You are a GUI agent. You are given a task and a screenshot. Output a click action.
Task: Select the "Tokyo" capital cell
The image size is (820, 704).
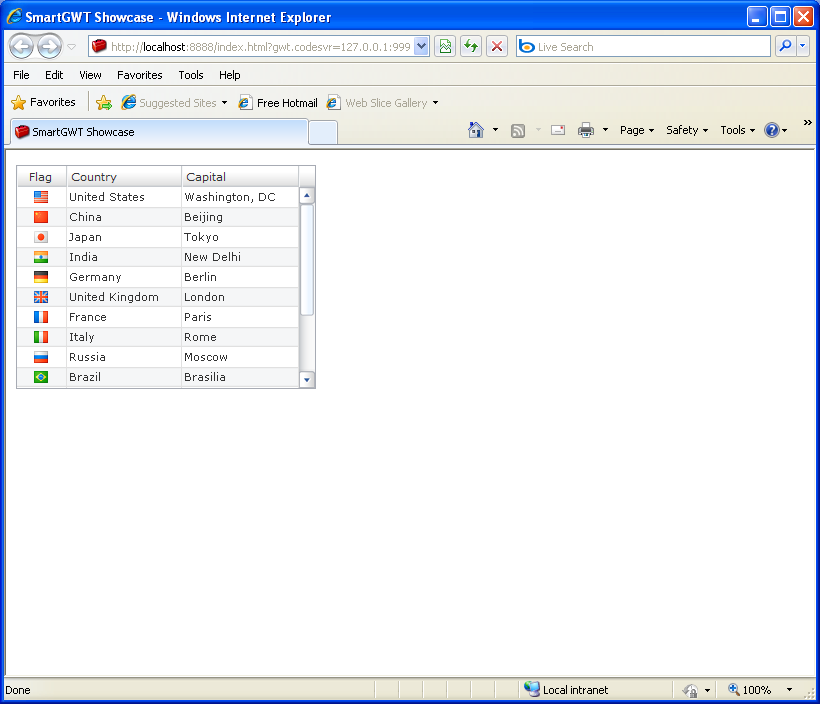[240, 237]
